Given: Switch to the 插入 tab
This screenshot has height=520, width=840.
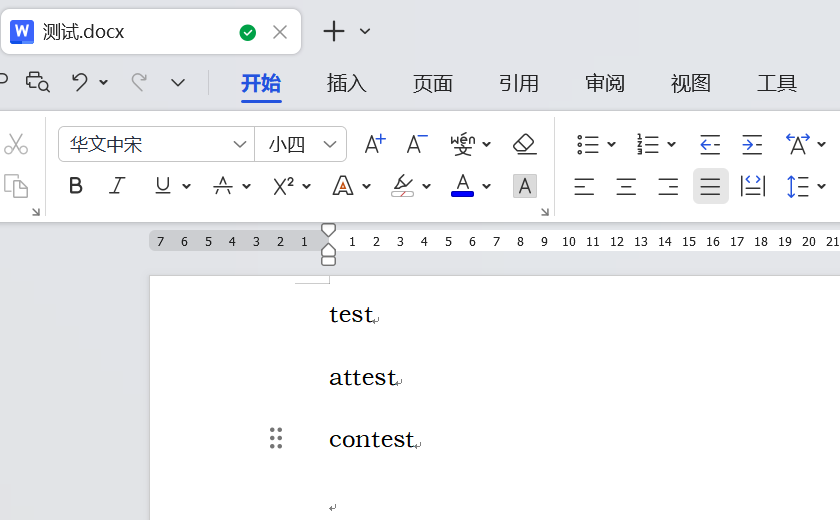Looking at the screenshot, I should (347, 83).
